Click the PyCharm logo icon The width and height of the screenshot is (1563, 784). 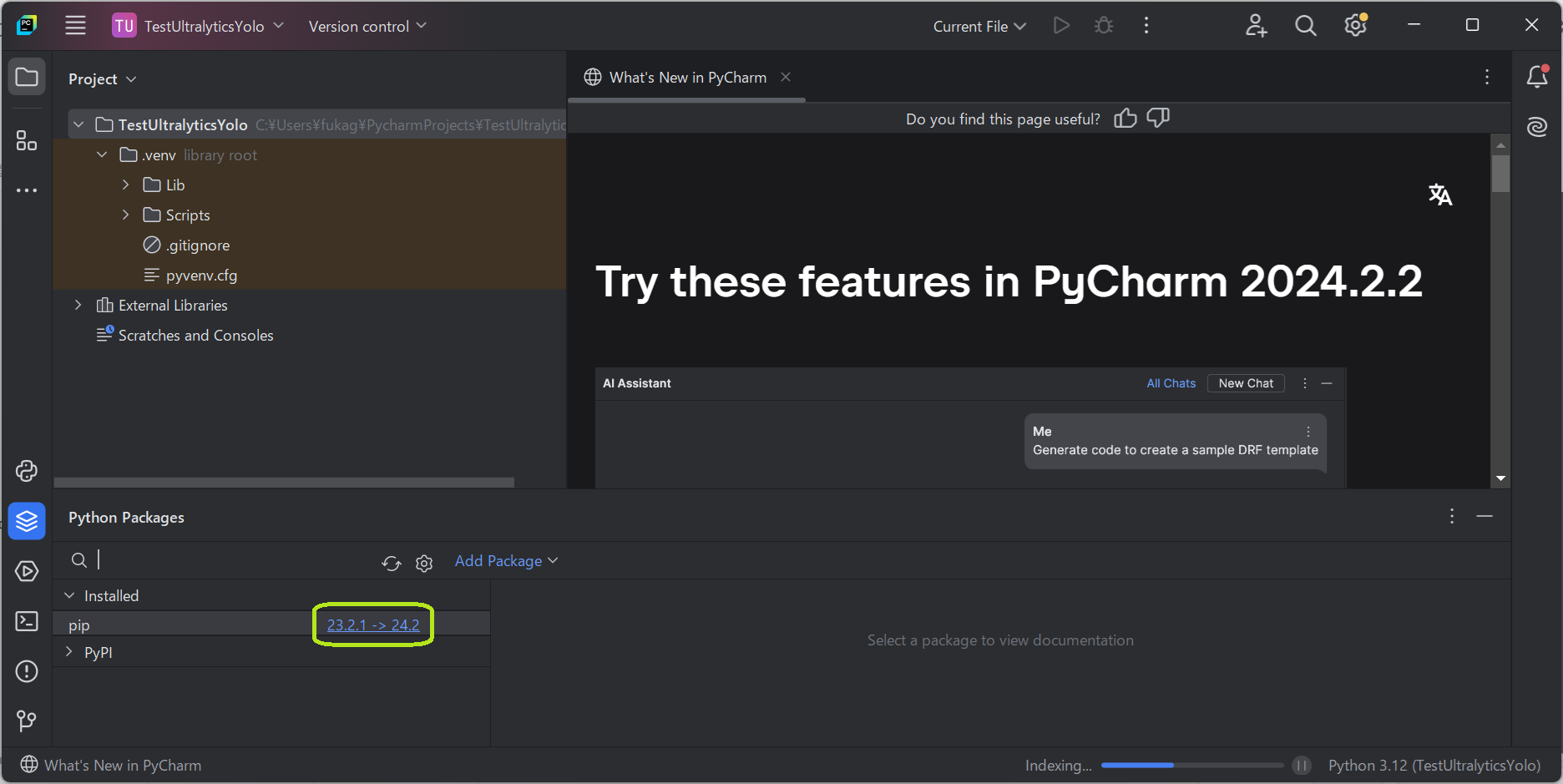[x=27, y=25]
